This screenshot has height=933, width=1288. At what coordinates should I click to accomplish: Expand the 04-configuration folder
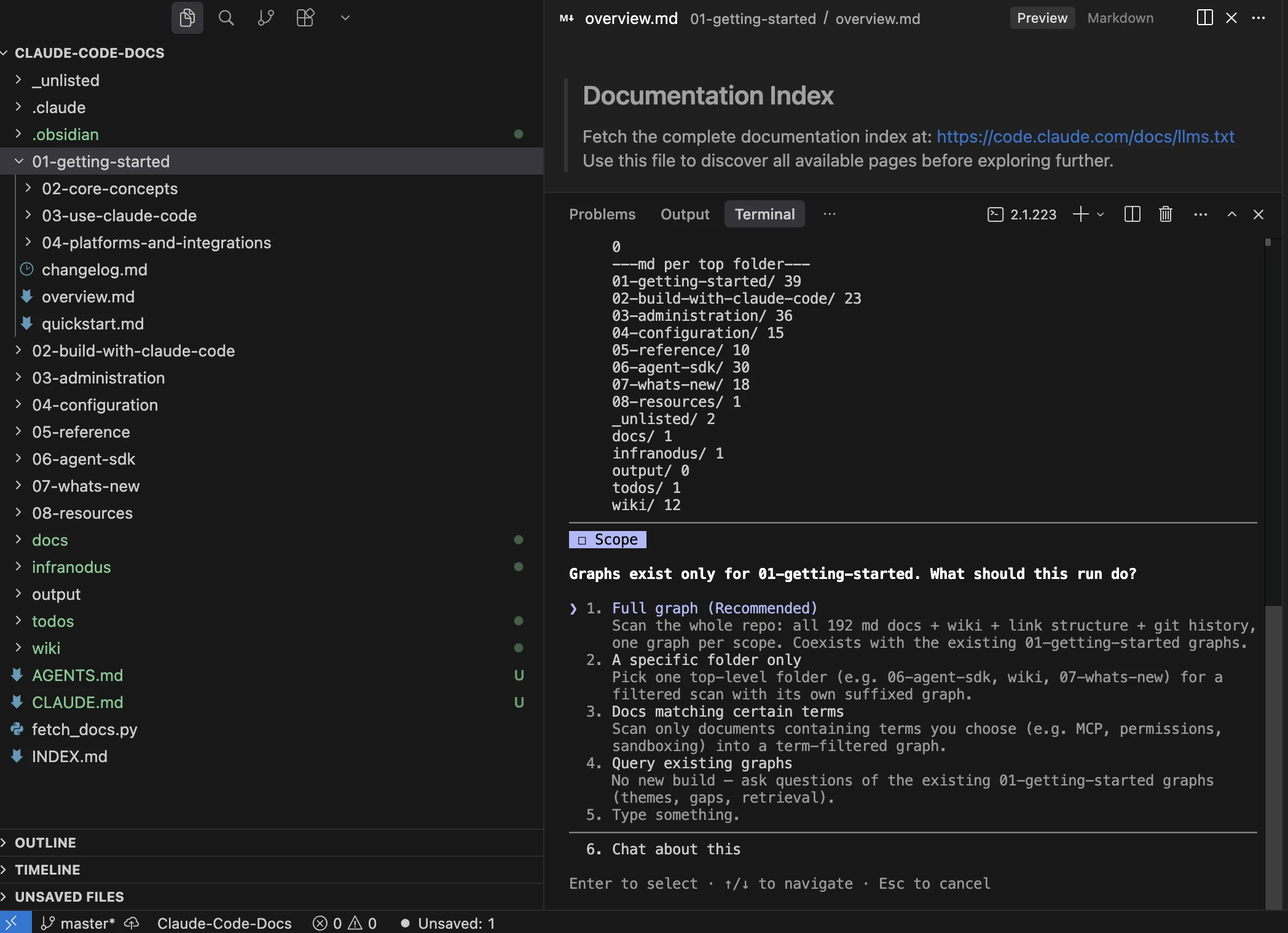[x=272, y=404]
